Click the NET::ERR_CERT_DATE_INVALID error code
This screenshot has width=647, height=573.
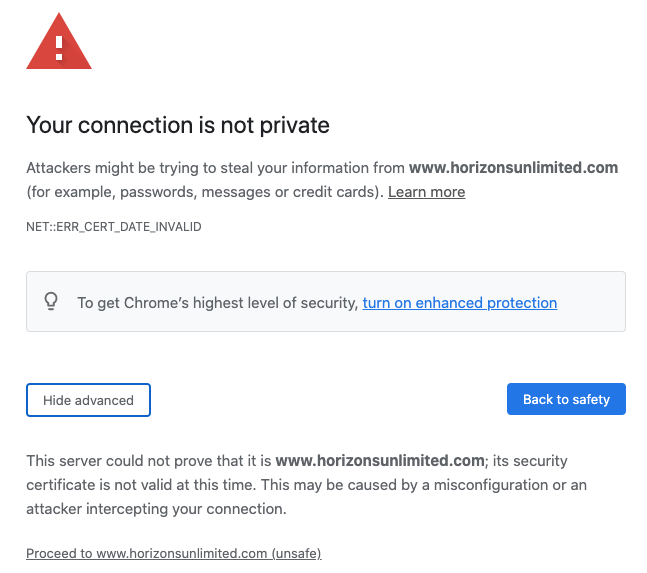[x=113, y=227]
